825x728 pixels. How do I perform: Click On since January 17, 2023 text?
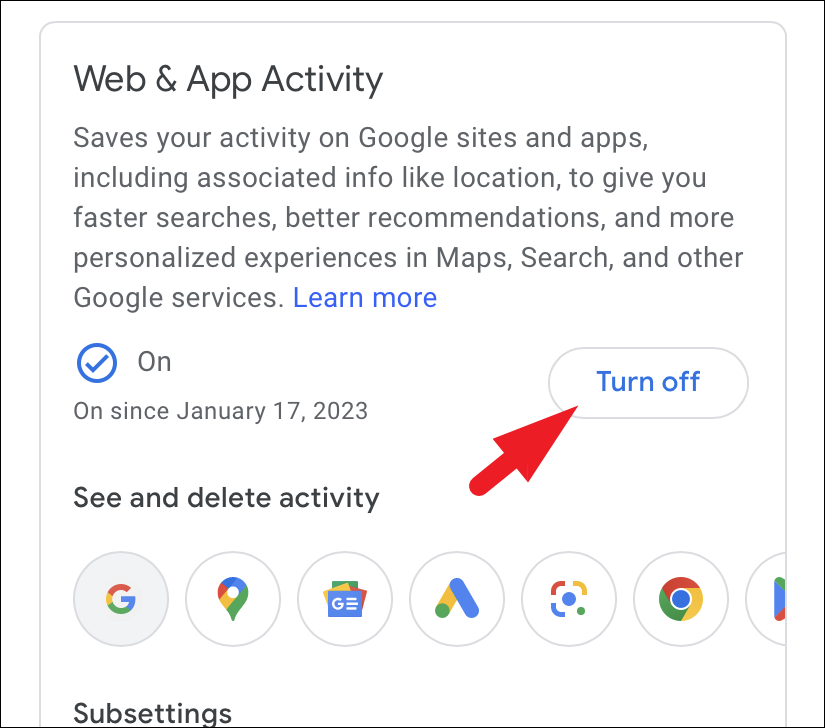(220, 411)
